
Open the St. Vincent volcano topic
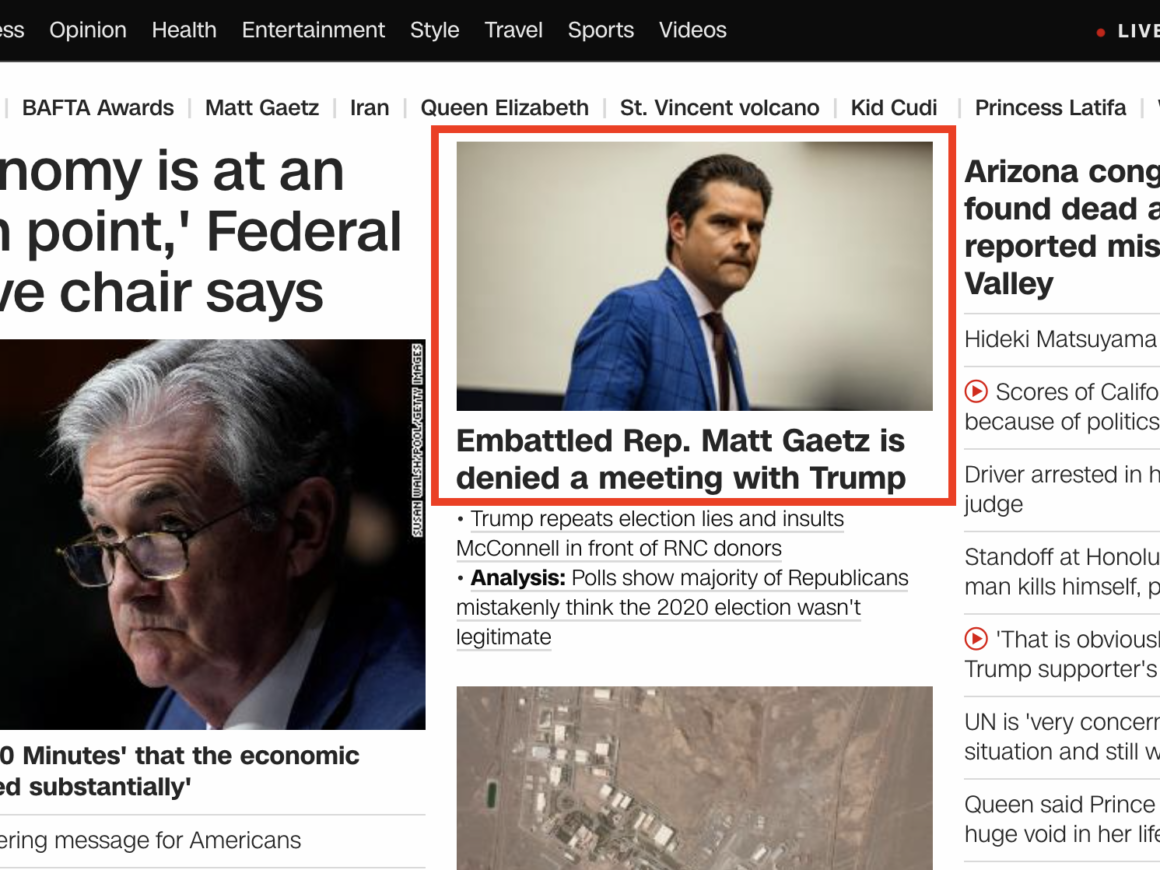(719, 108)
